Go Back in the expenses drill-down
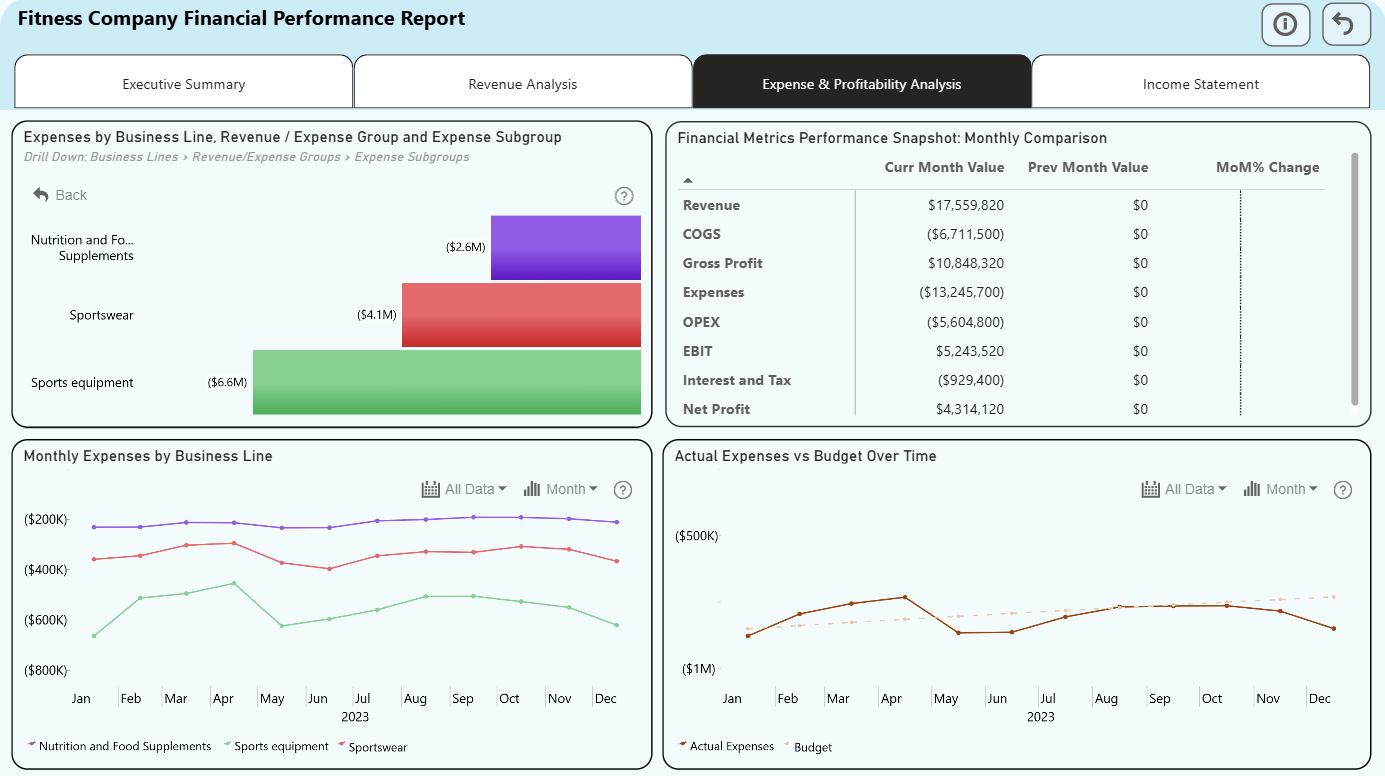 point(60,195)
